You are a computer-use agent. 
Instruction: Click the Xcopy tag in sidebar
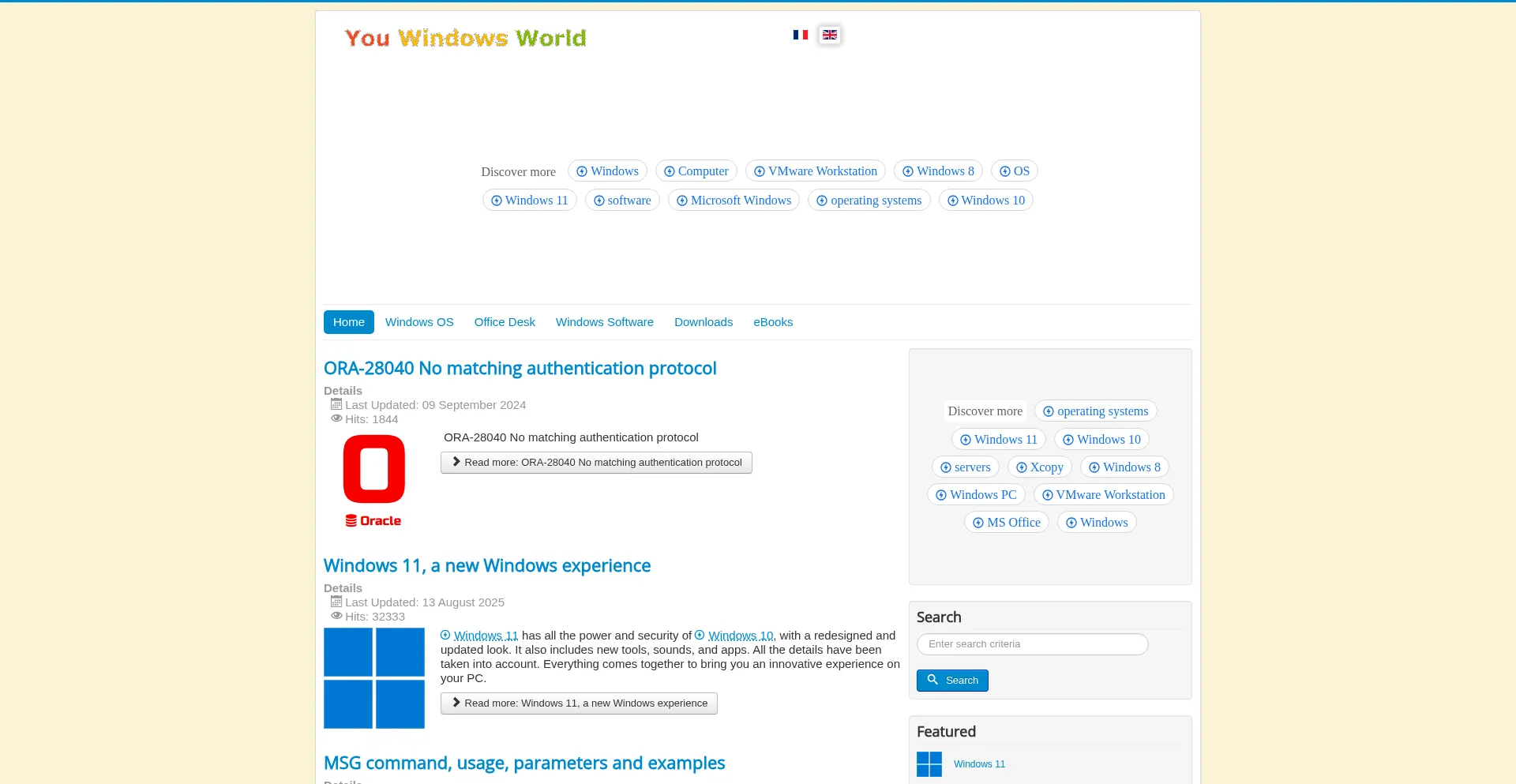click(x=1039, y=467)
